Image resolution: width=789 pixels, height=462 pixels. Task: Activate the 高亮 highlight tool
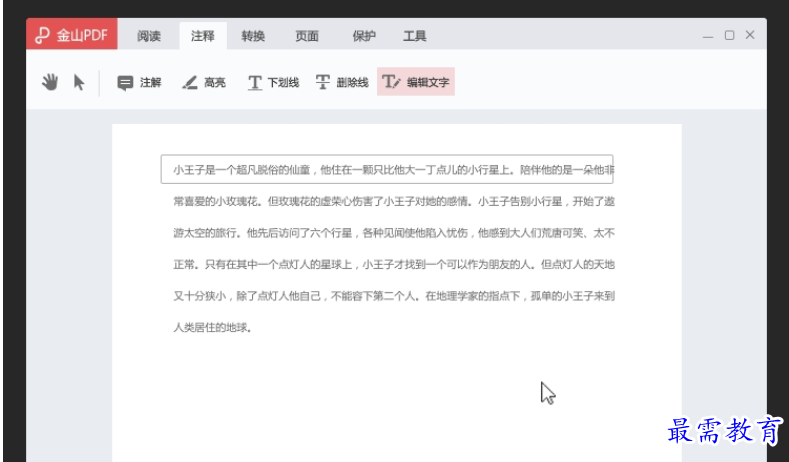point(204,83)
